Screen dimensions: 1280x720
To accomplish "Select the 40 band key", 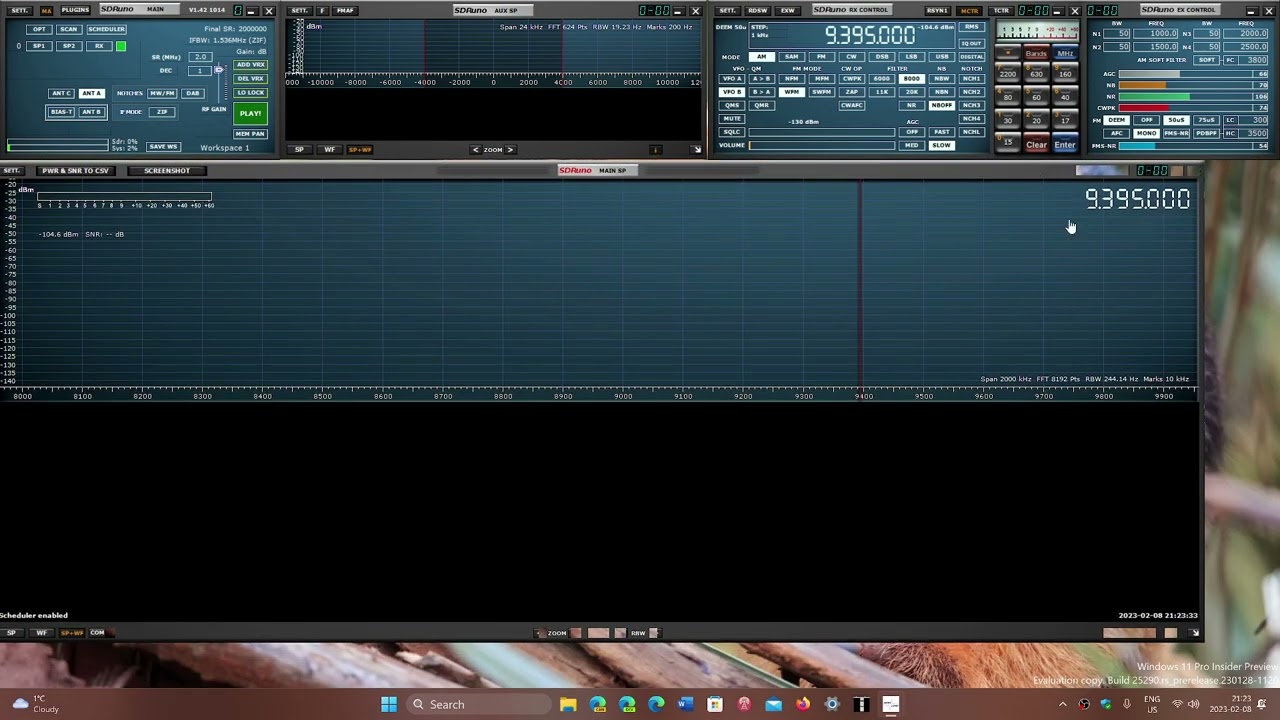I will (1065, 98).
